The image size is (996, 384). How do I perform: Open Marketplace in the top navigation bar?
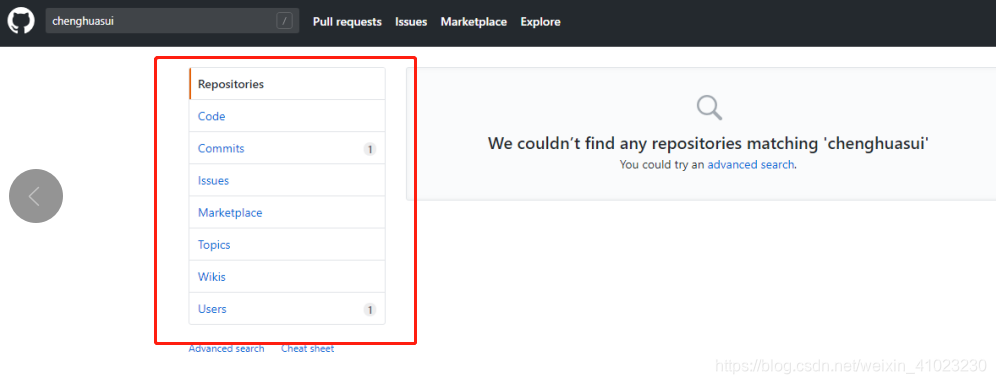pos(474,22)
